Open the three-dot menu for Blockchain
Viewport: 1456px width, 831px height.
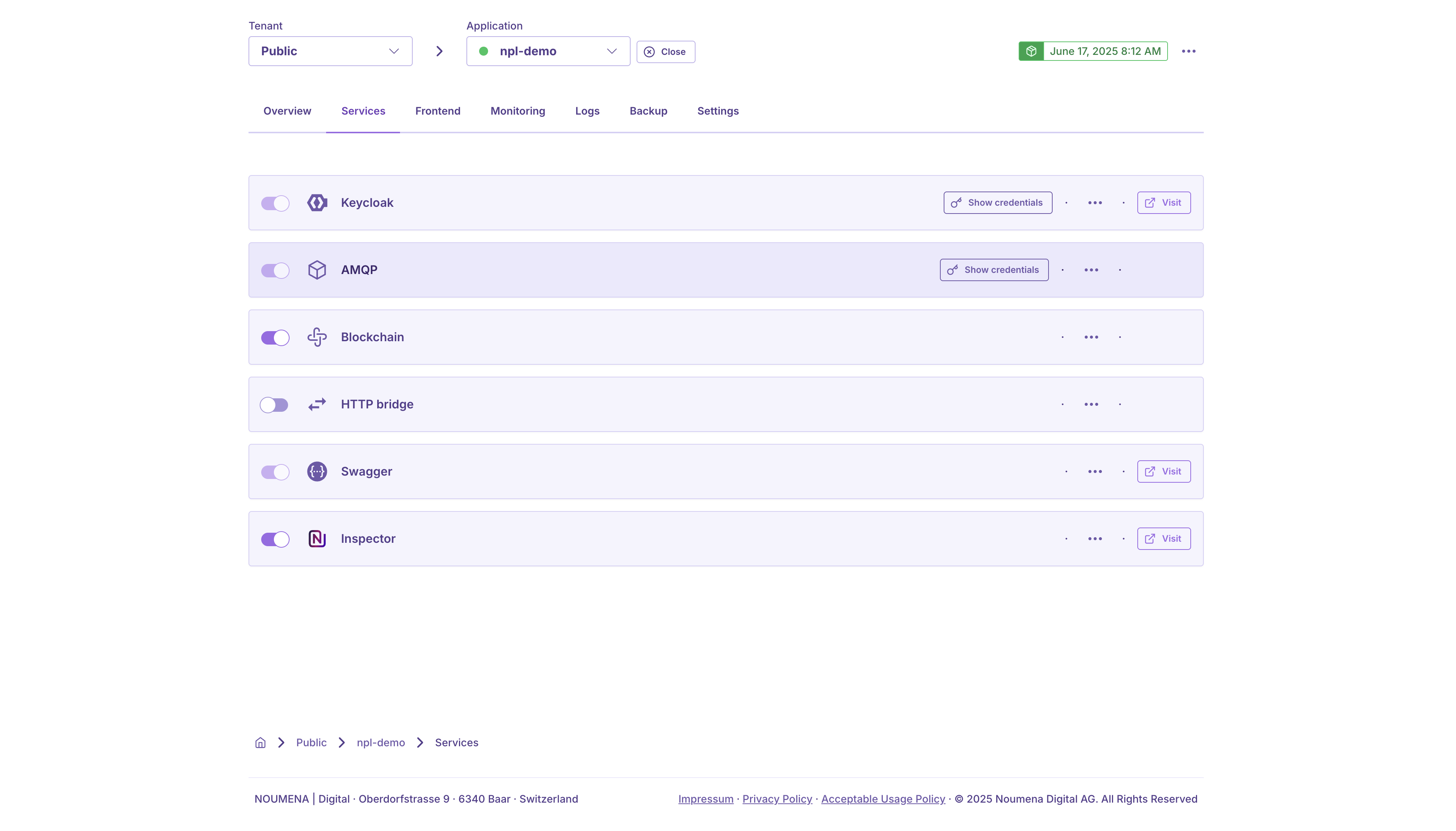(1090, 337)
